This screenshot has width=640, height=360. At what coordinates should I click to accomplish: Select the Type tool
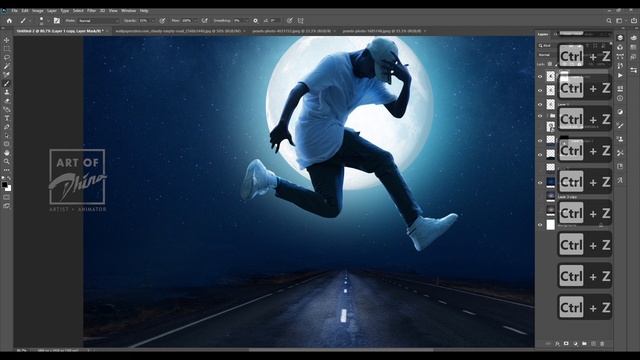tap(7, 118)
